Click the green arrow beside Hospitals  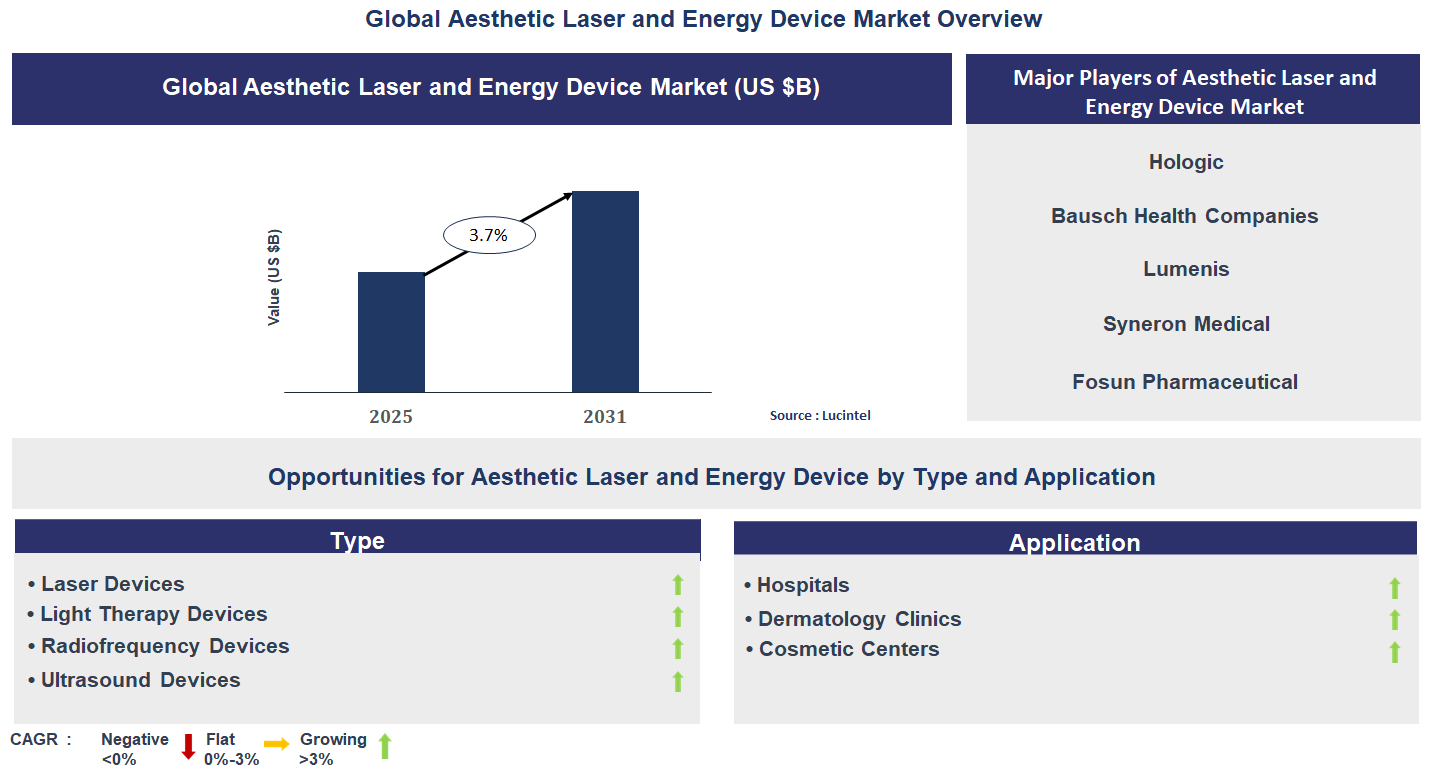pyautogui.click(x=1394, y=585)
